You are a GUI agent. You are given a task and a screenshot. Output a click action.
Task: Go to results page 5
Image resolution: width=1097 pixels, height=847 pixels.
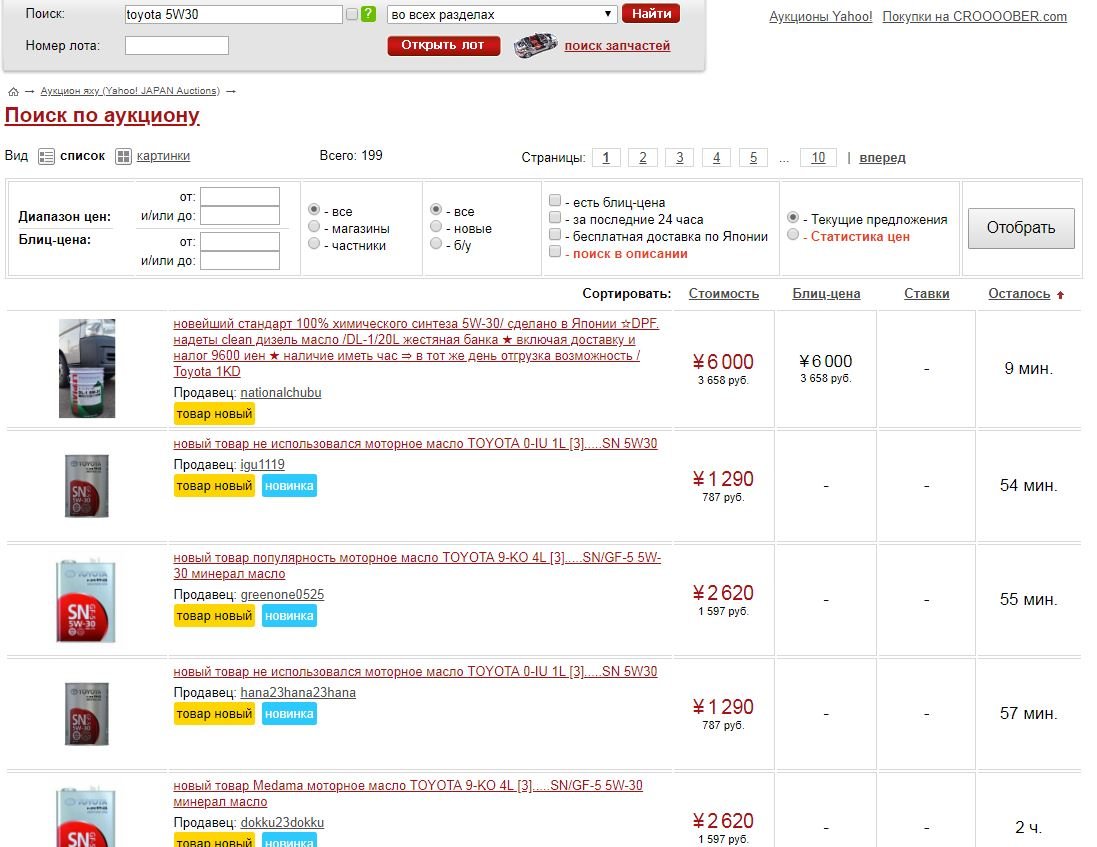(753, 157)
